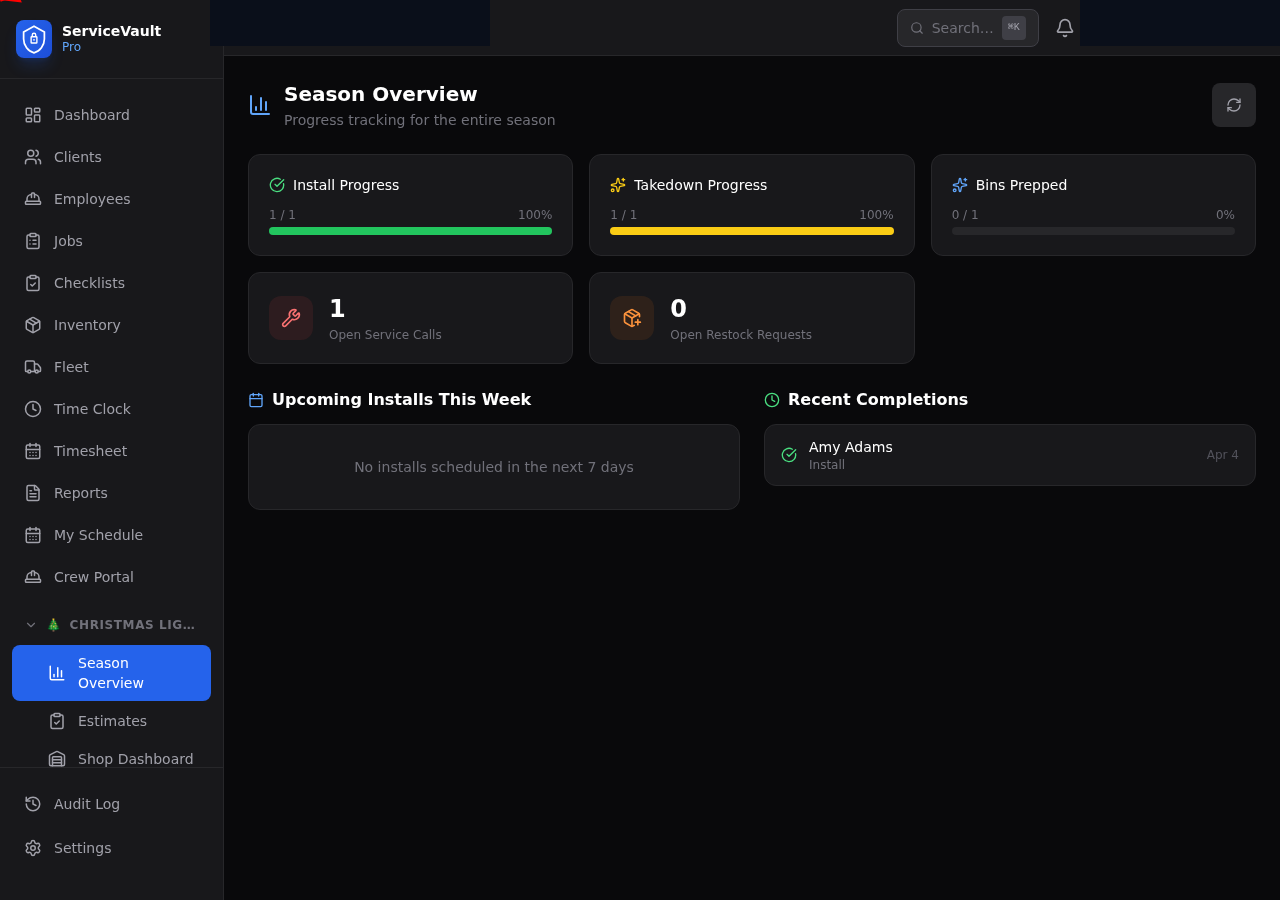Open the Settings page
This screenshot has width=1280, height=900.
point(80,847)
